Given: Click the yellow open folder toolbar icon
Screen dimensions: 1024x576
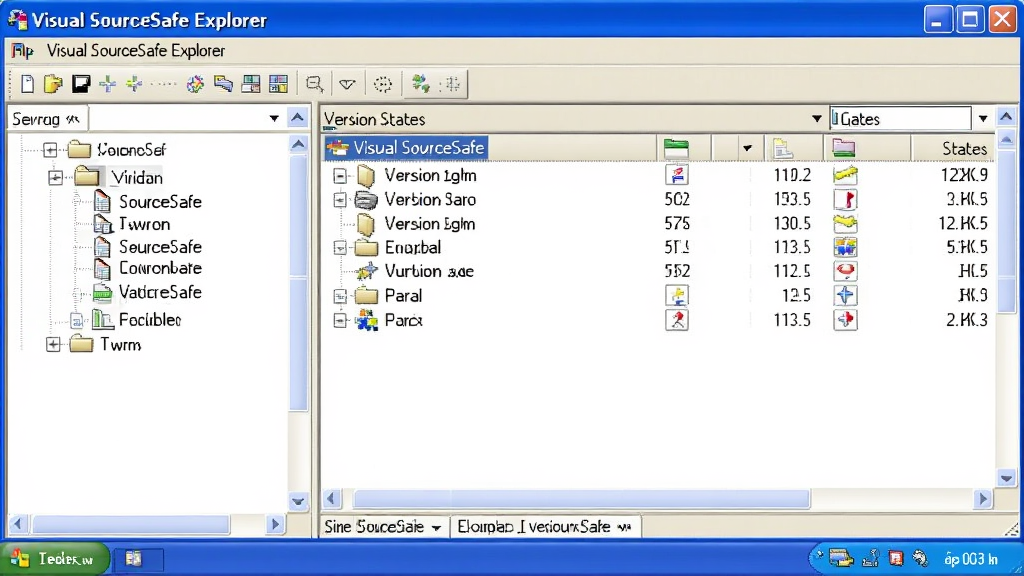Looking at the screenshot, I should pos(53,84).
